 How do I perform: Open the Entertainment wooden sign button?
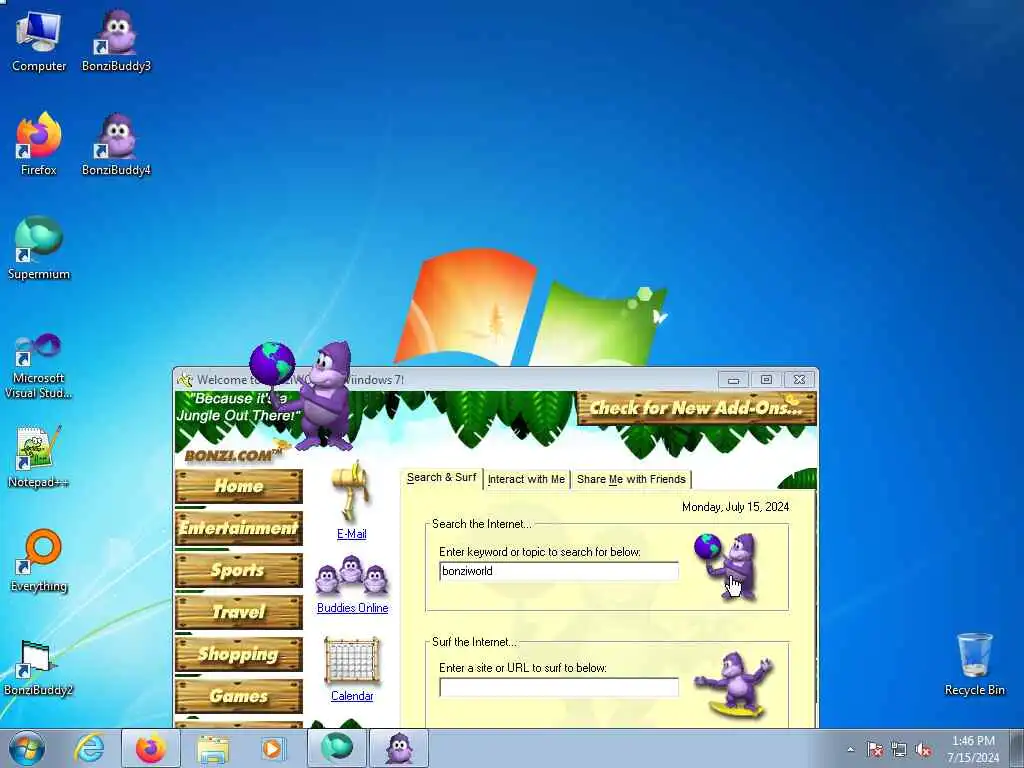coord(239,528)
